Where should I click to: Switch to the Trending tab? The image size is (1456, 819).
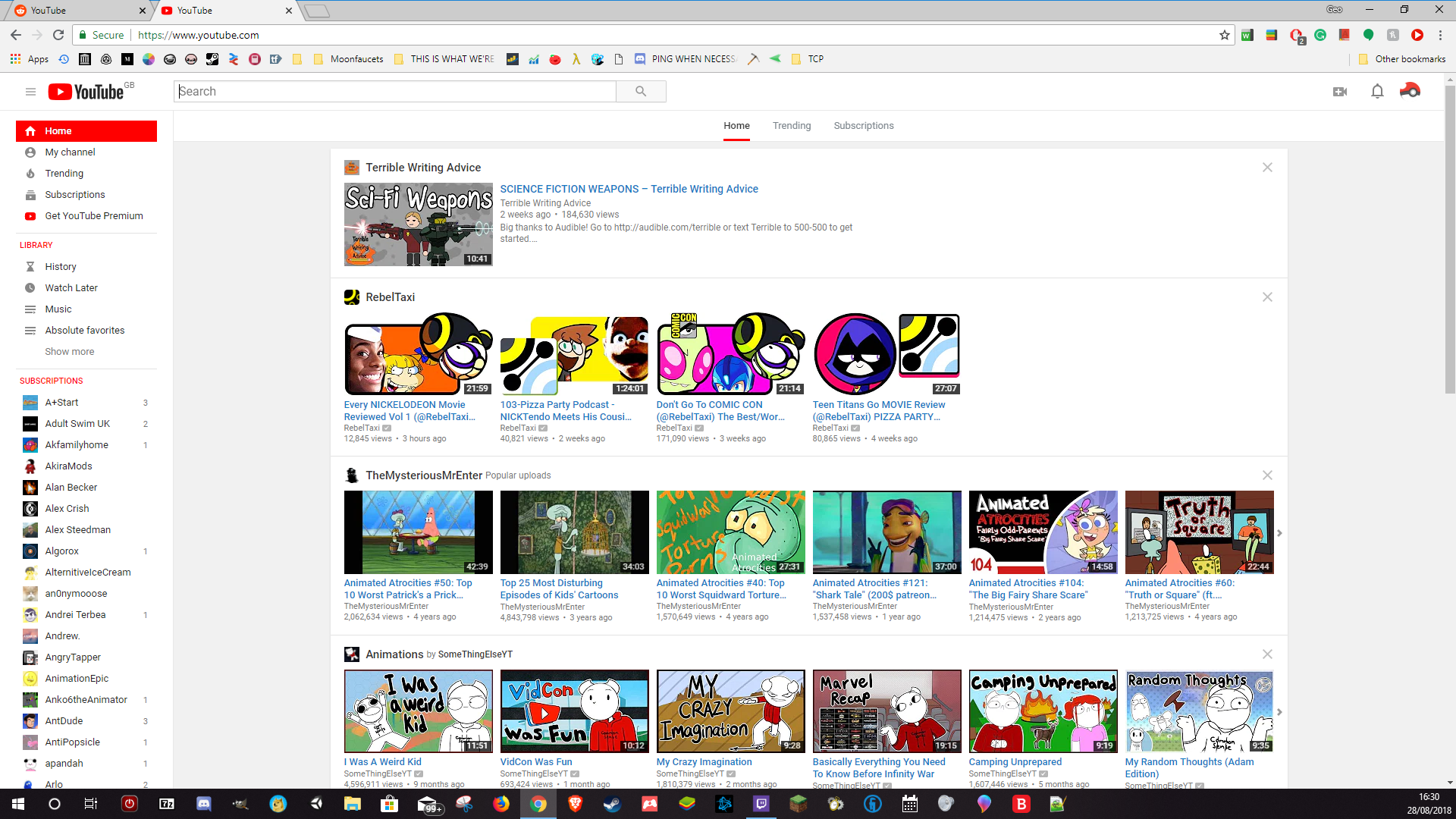(x=792, y=125)
